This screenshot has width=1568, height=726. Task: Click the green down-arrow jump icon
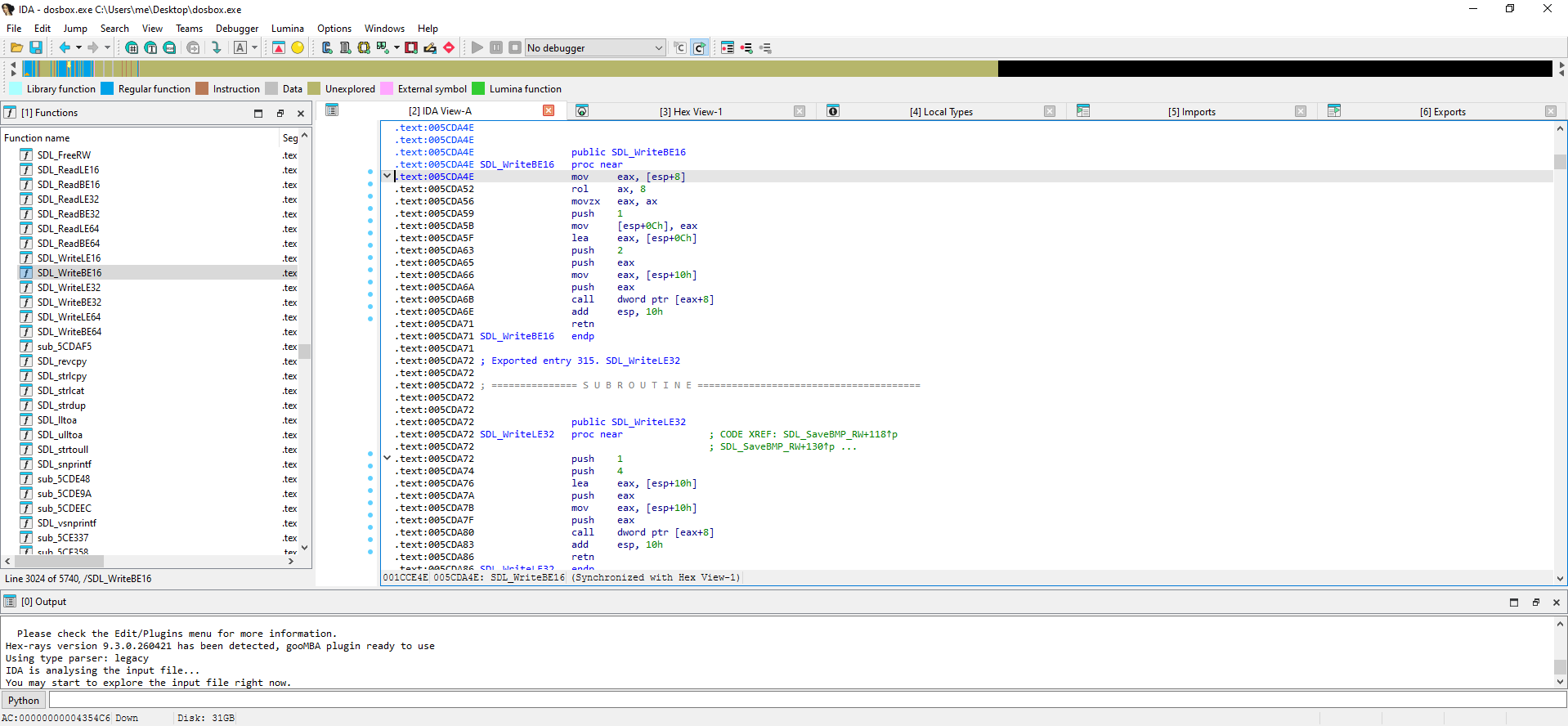[217, 47]
